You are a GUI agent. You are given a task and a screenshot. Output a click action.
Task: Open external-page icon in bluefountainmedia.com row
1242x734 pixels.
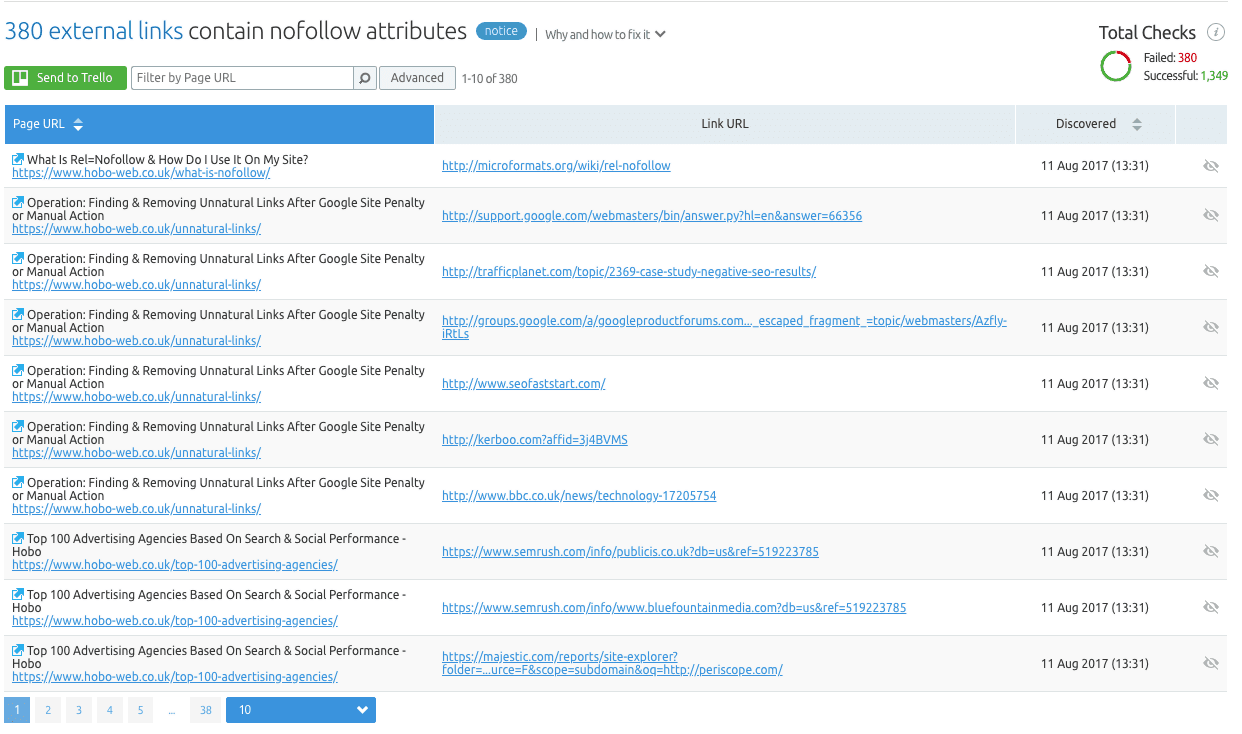[18, 594]
